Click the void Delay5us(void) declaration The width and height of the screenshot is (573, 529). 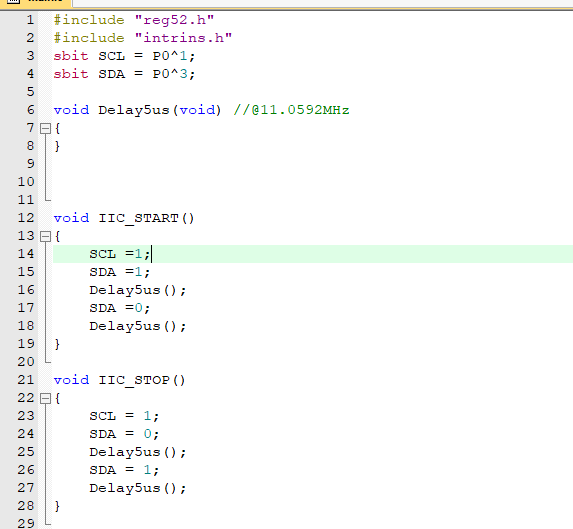[137, 110]
